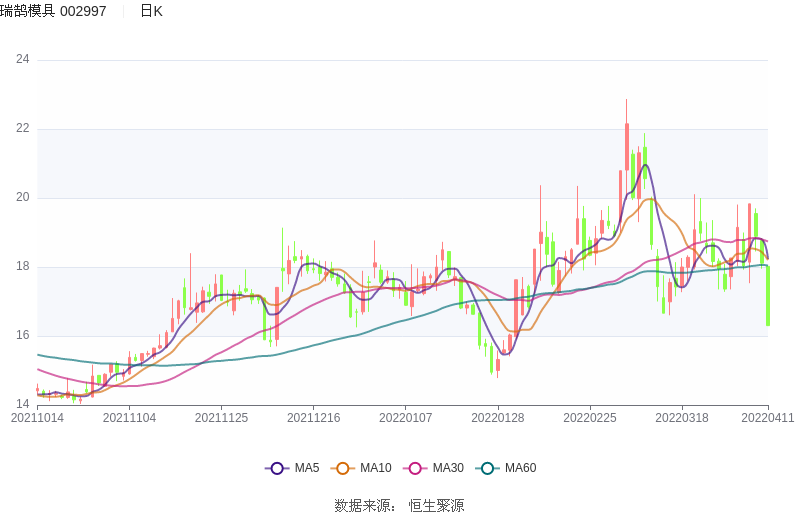Click the 24 price label on the y-axis
The image size is (800, 517).
[22, 60]
